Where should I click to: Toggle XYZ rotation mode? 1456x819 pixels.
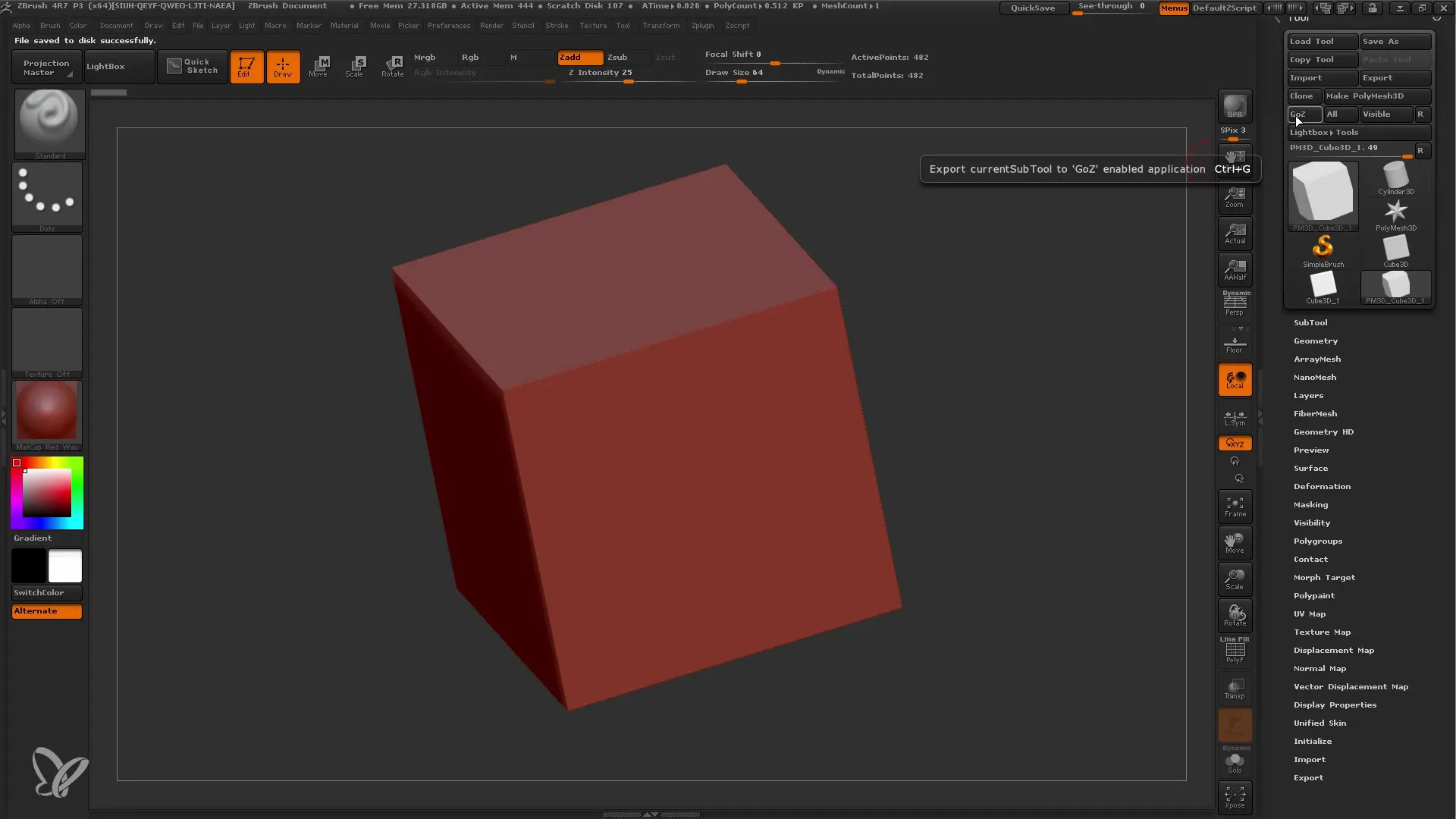[x=1235, y=444]
